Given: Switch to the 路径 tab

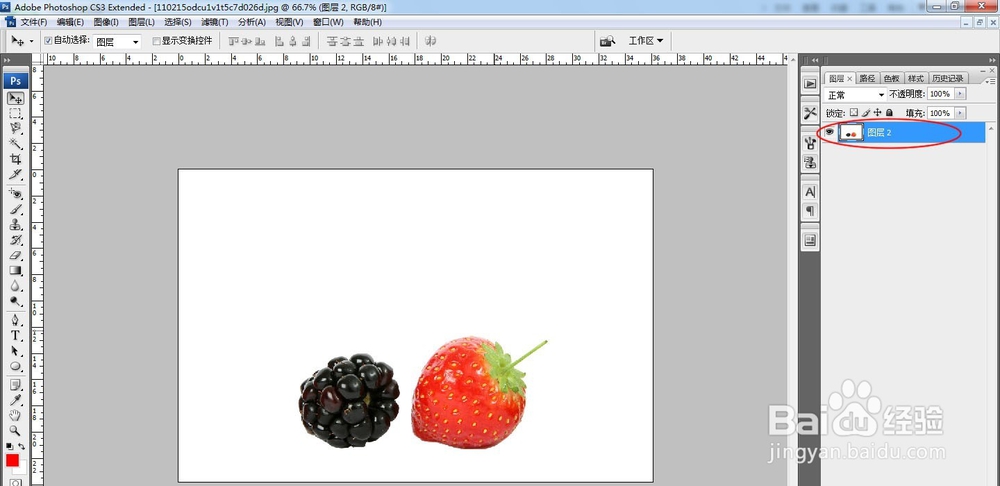Looking at the screenshot, I should (867, 78).
